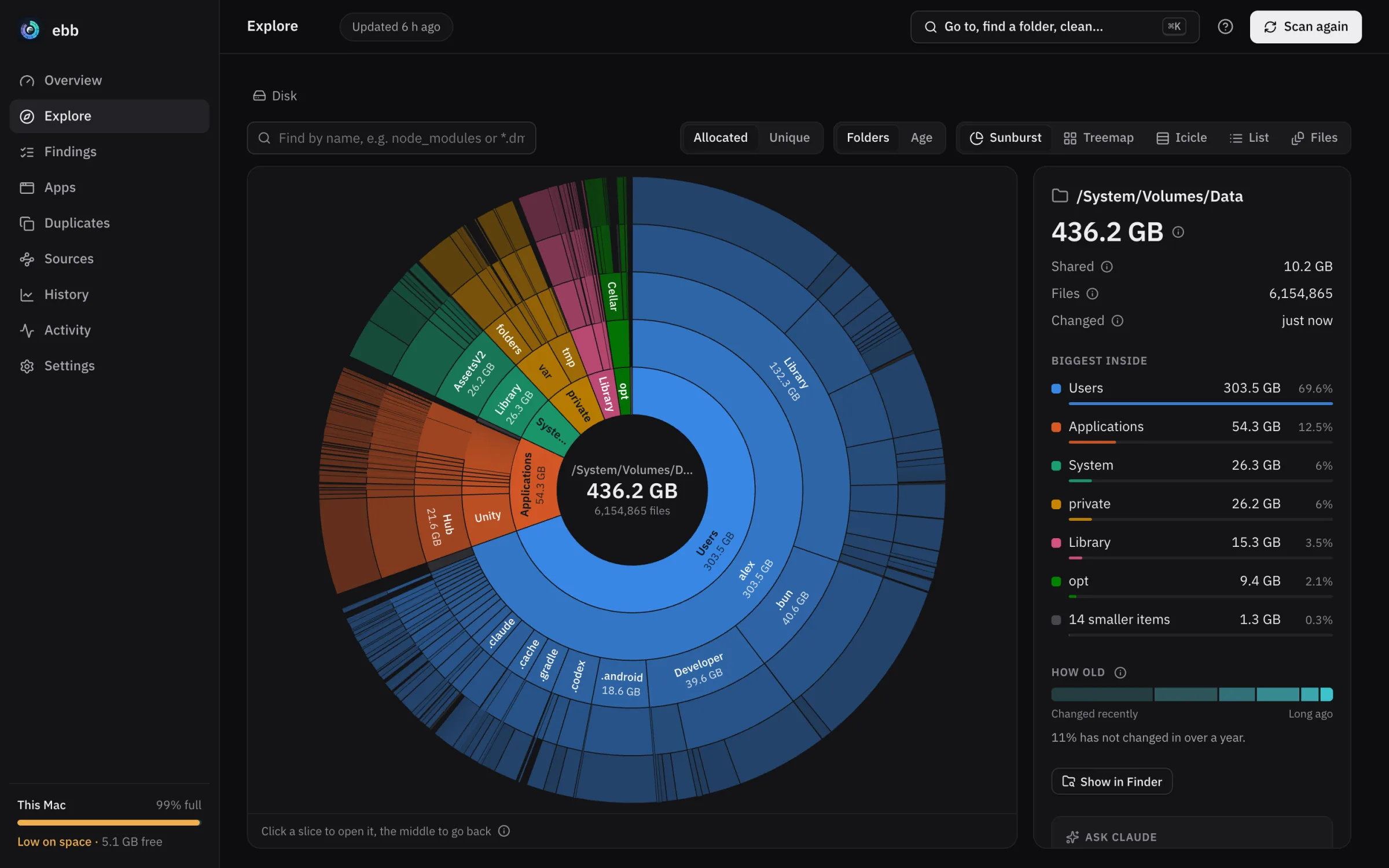Viewport: 1389px width, 868px height.
Task: Click the Show in Finder button
Action: tap(1112, 782)
